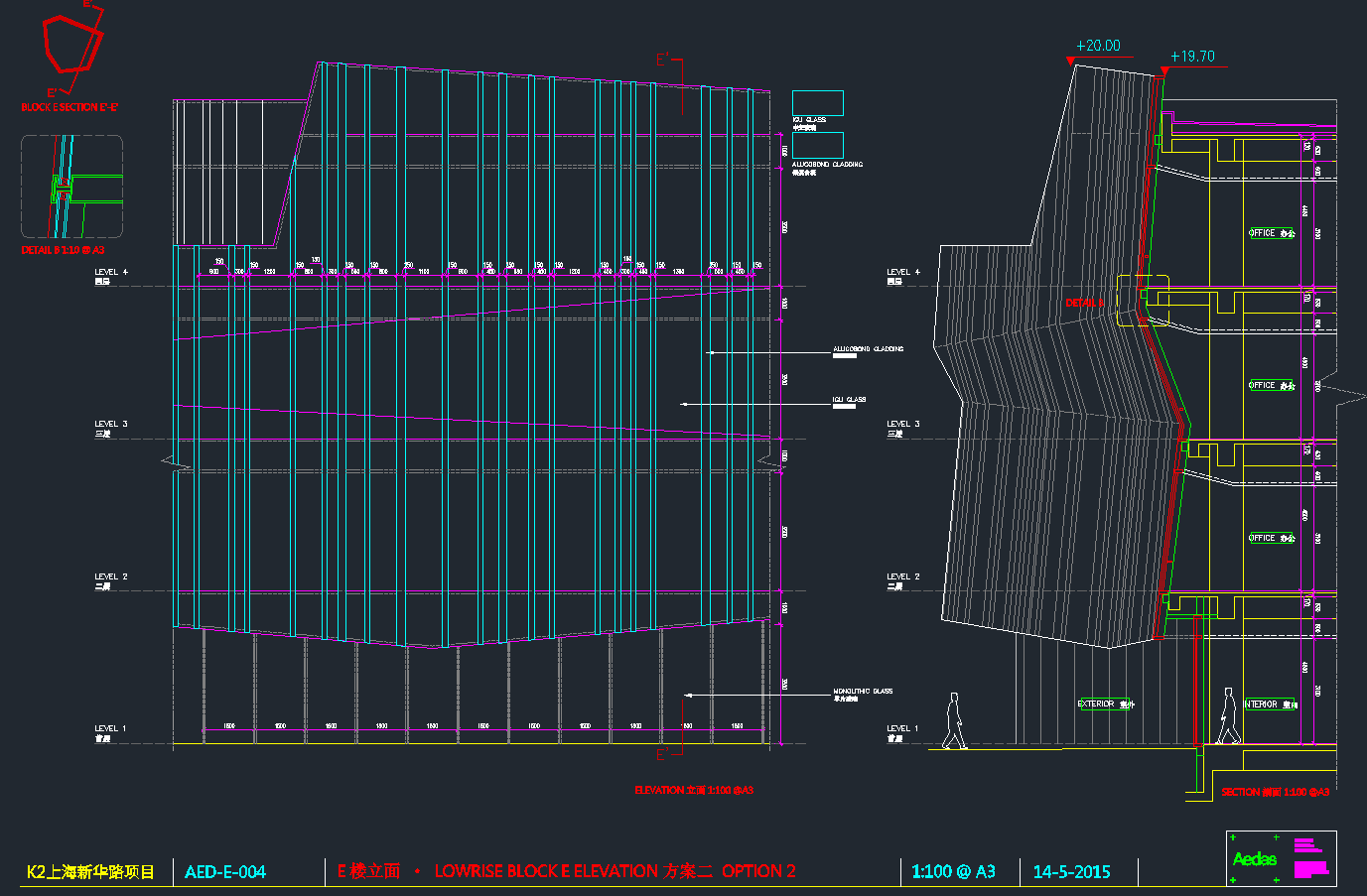Click the human figure inside the building
1367x896 pixels.
(x=1229, y=716)
